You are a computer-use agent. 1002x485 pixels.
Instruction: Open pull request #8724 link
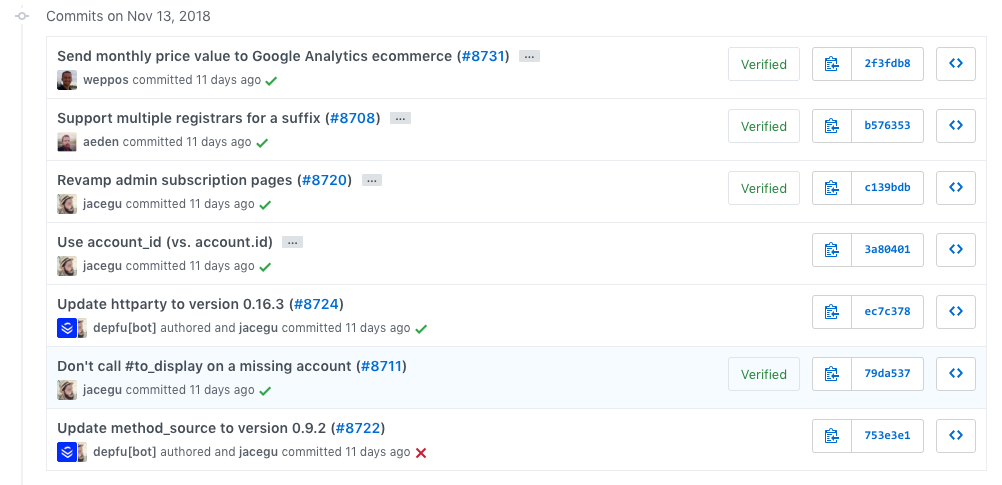pyautogui.click(x=318, y=304)
